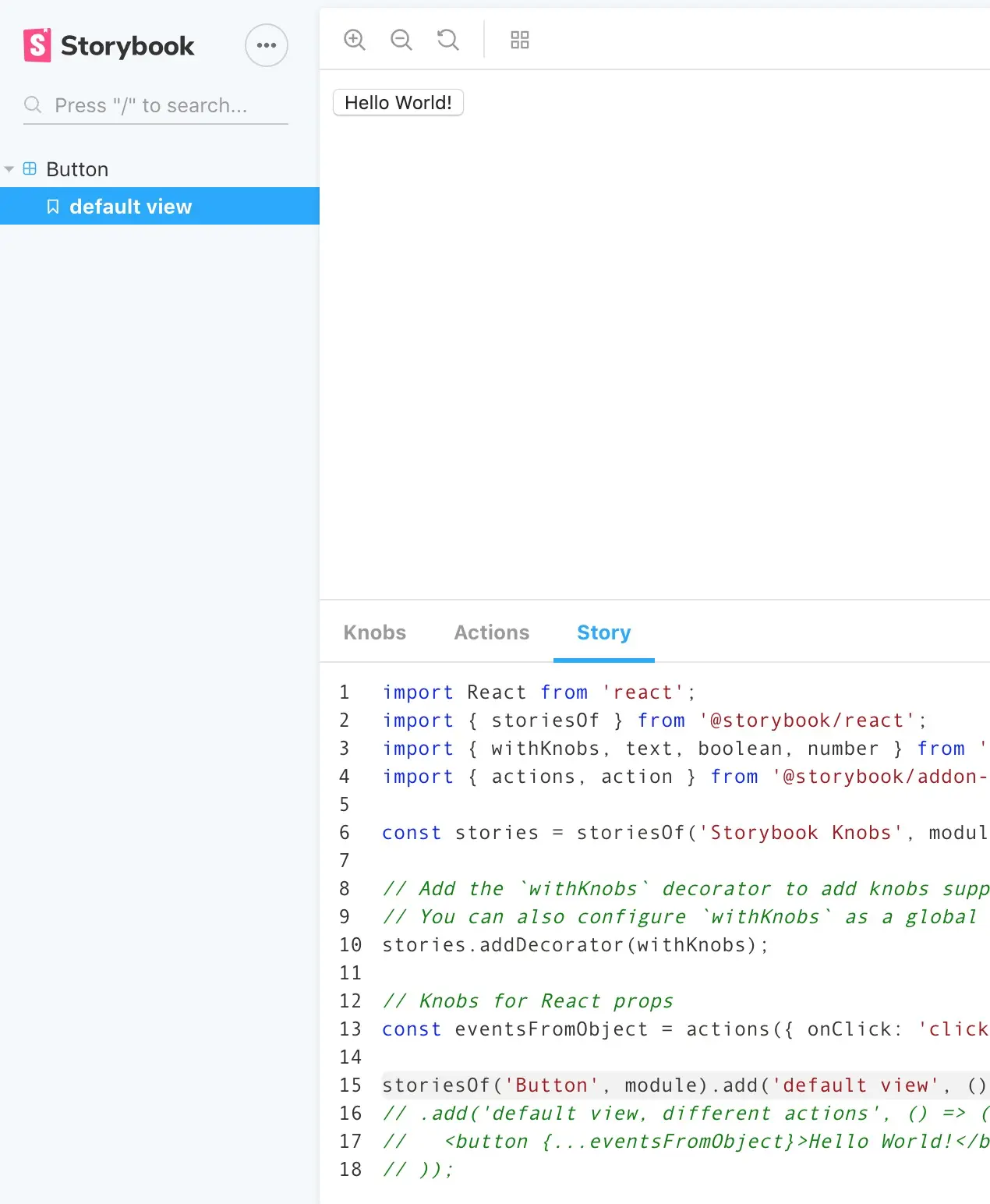Click the zoom out icon

[x=401, y=40]
